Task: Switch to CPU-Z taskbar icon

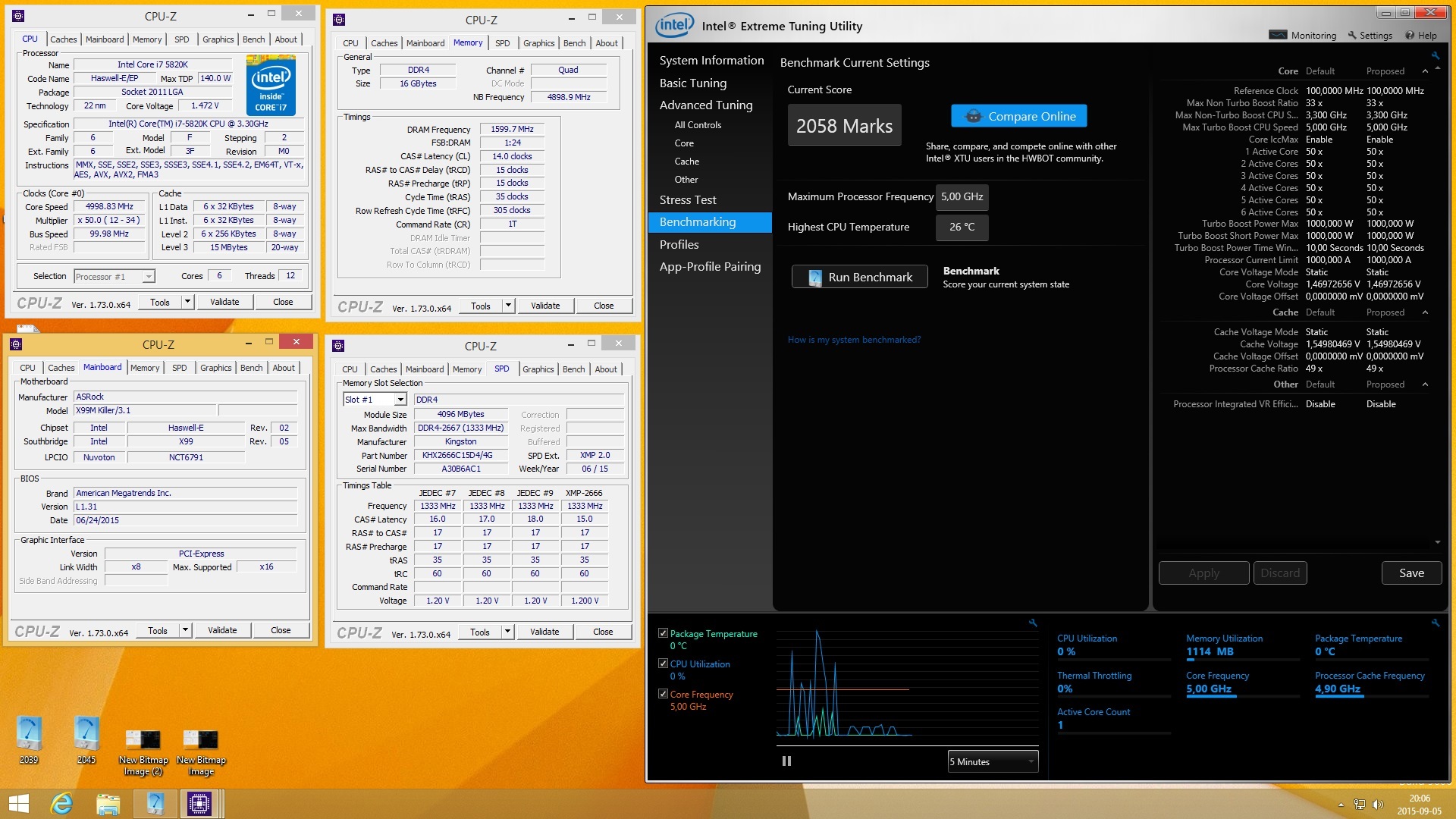Action: [201, 804]
